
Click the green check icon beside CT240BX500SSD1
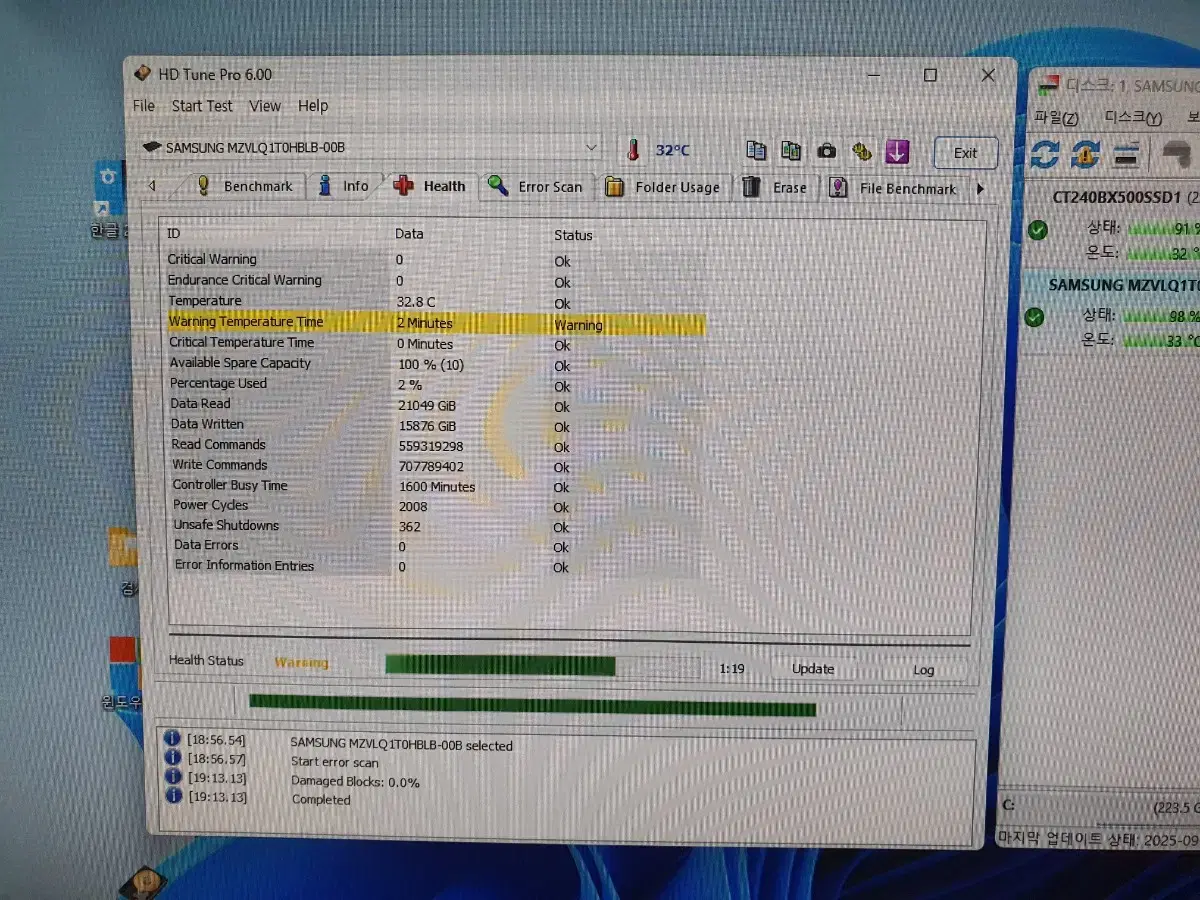click(1038, 230)
